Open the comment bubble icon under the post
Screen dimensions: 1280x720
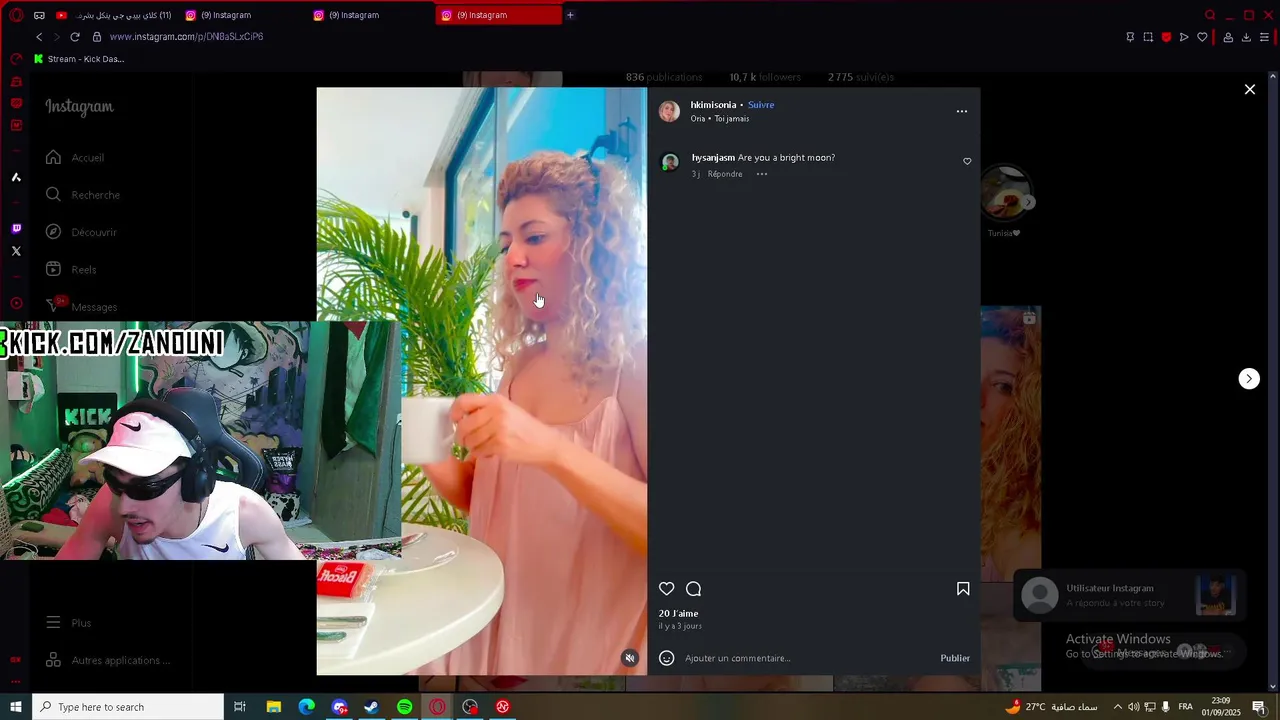694,589
